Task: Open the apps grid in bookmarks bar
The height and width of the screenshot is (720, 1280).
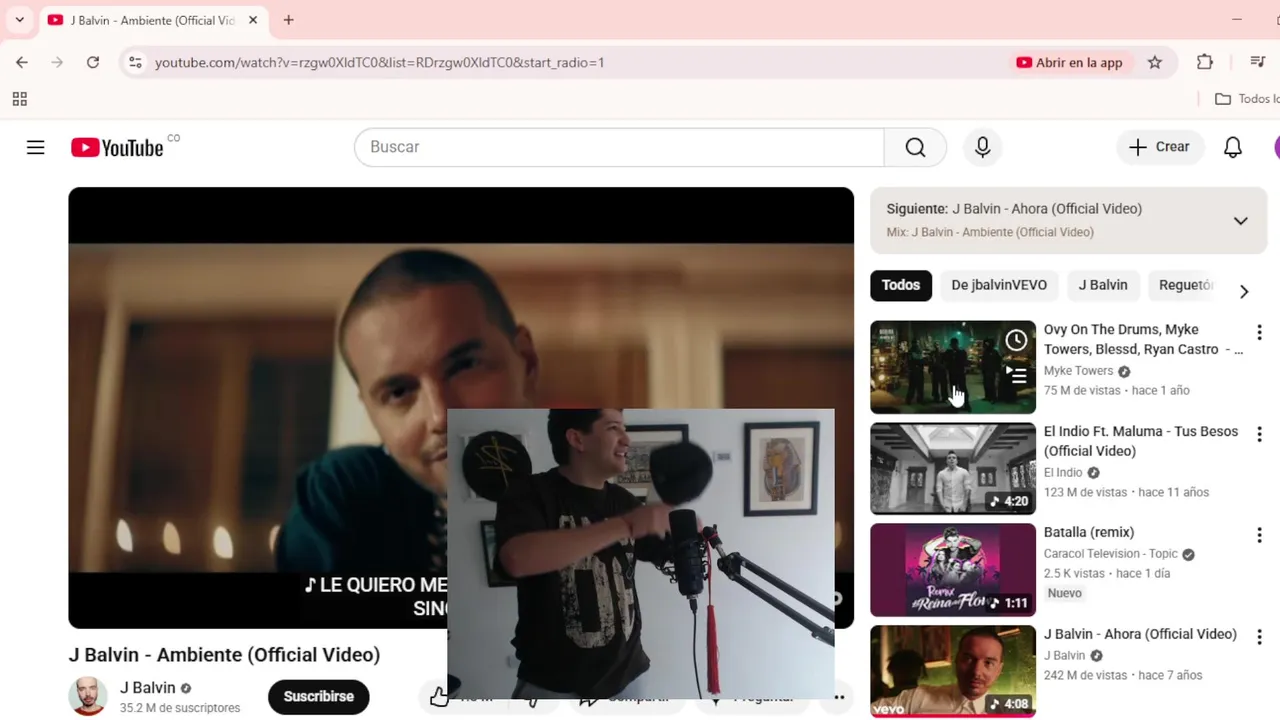Action: [x=19, y=99]
